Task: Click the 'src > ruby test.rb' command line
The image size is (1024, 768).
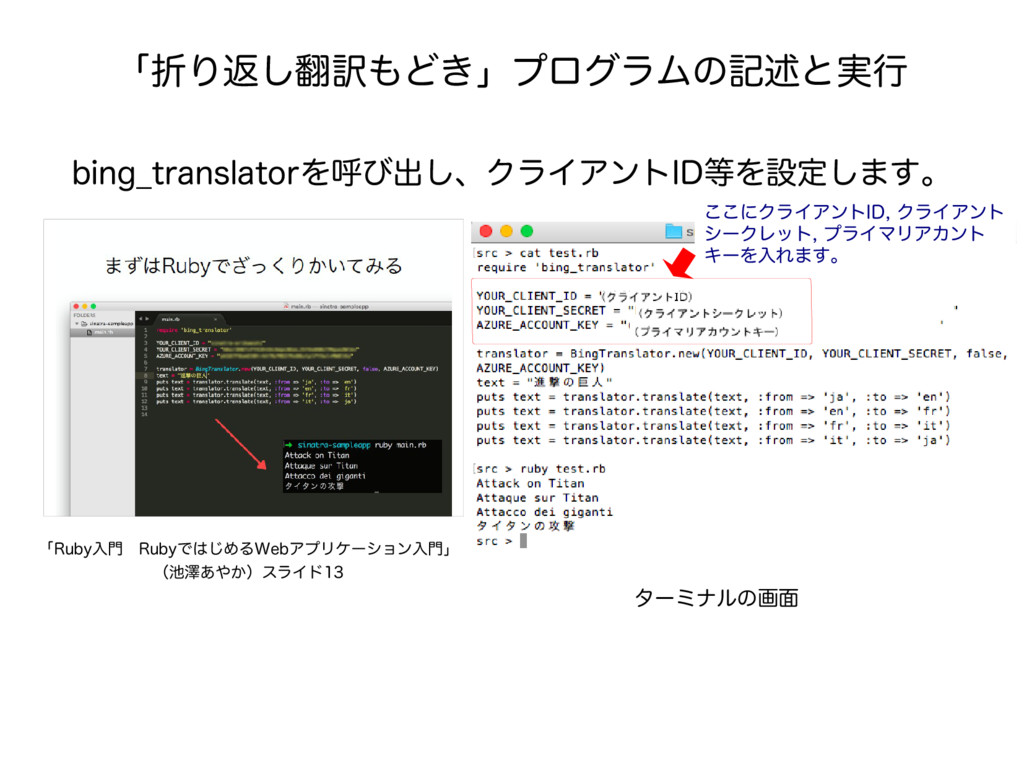Action: [x=541, y=469]
